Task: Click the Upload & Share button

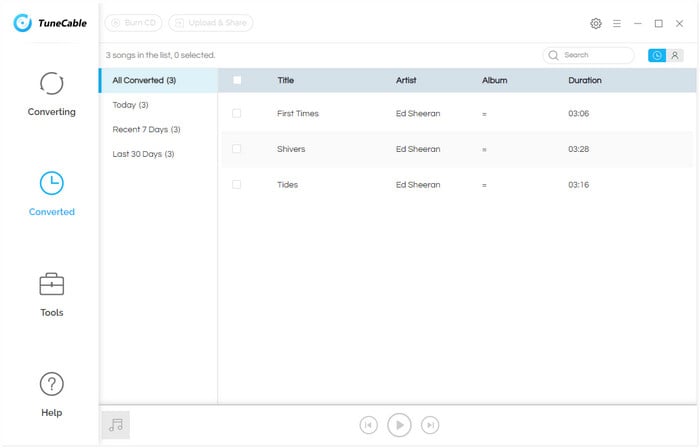Action: tap(211, 23)
